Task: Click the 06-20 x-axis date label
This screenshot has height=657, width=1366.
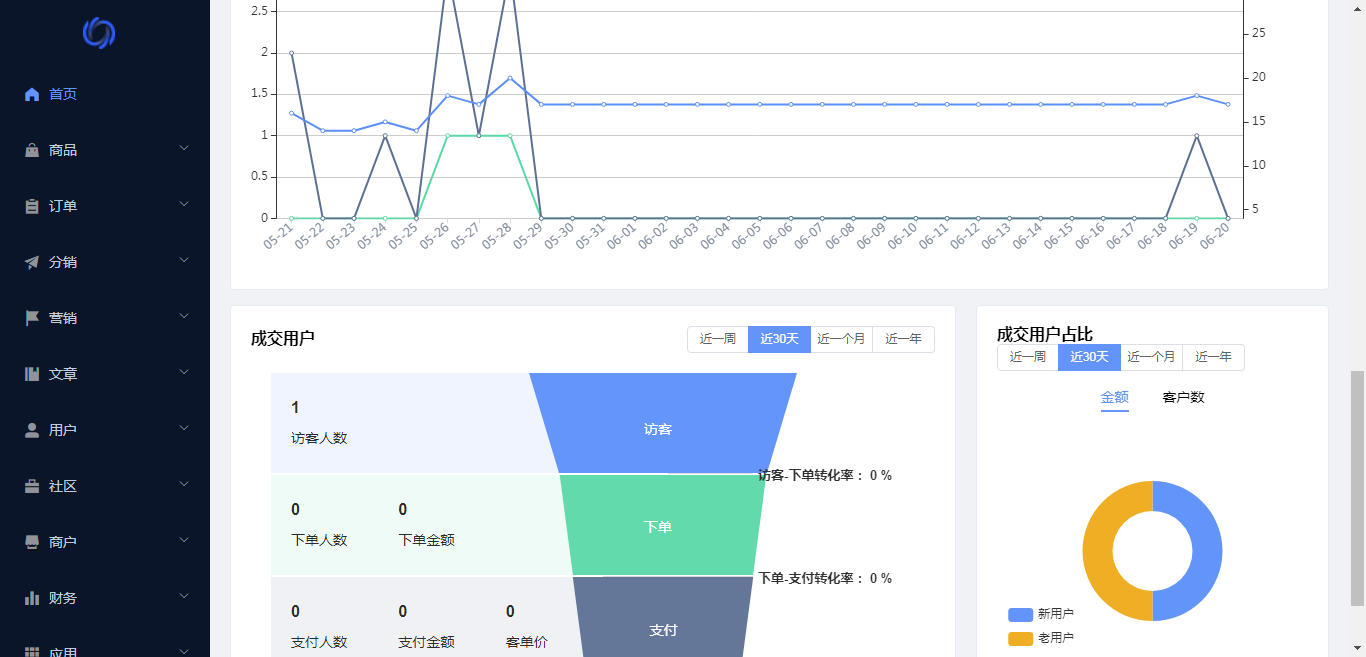Action: tap(1214, 237)
